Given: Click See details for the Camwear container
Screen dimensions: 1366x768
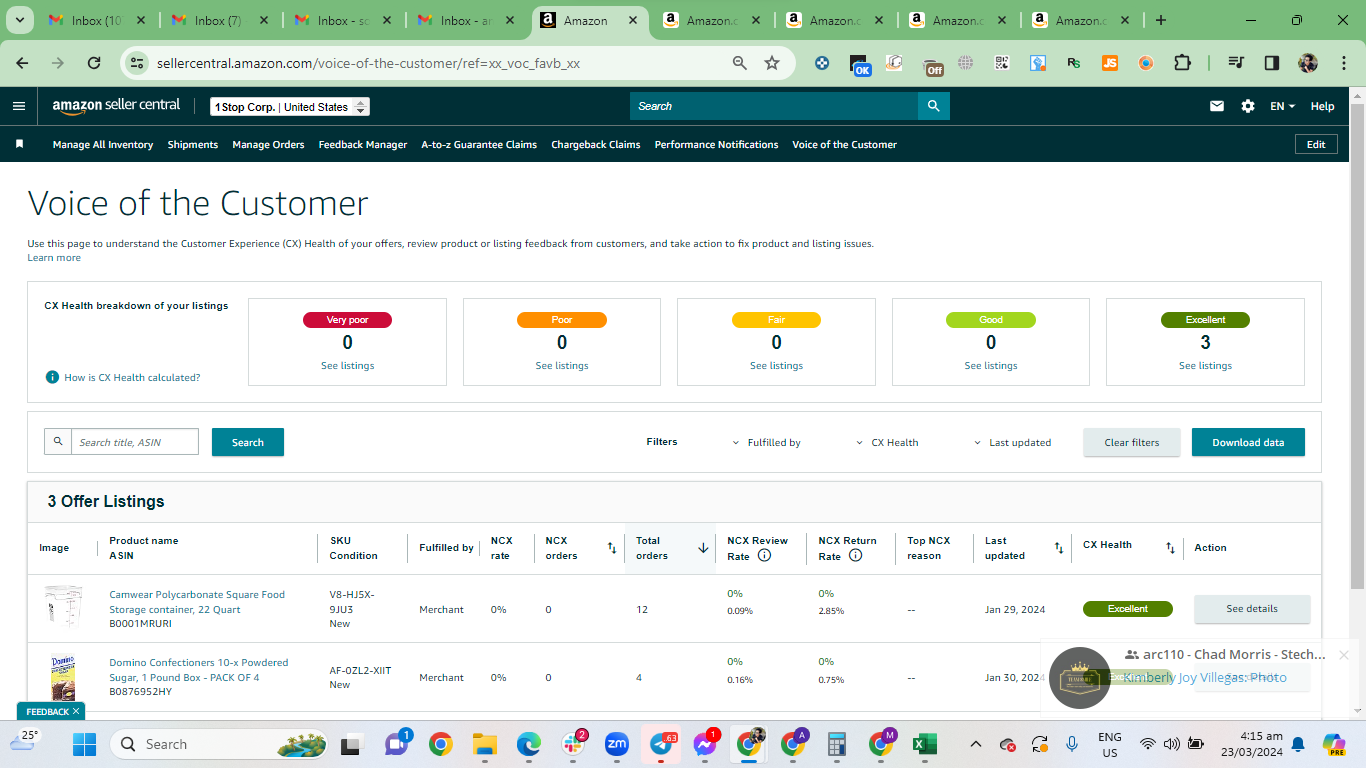Looking at the screenshot, I should point(1252,608).
